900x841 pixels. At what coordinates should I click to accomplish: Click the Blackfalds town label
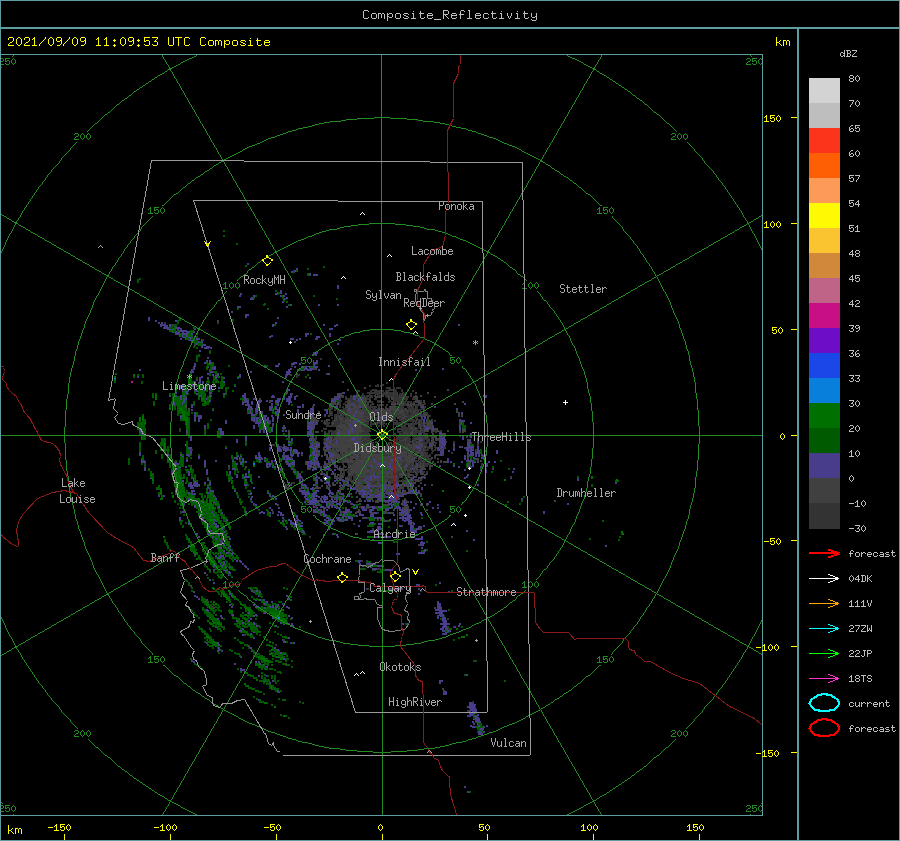click(425, 277)
